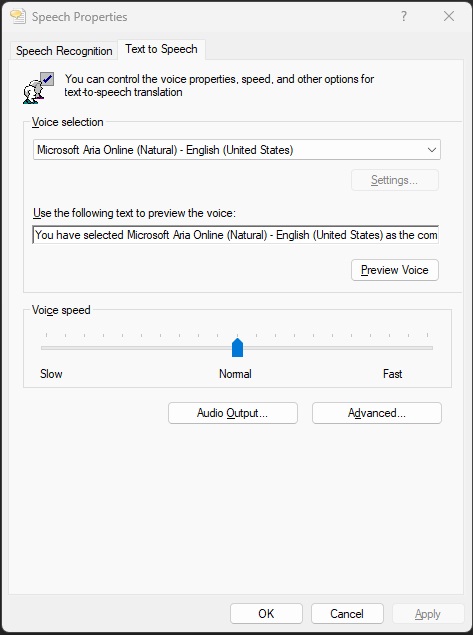
Task: Click the Fast speed label
Action: click(392, 374)
